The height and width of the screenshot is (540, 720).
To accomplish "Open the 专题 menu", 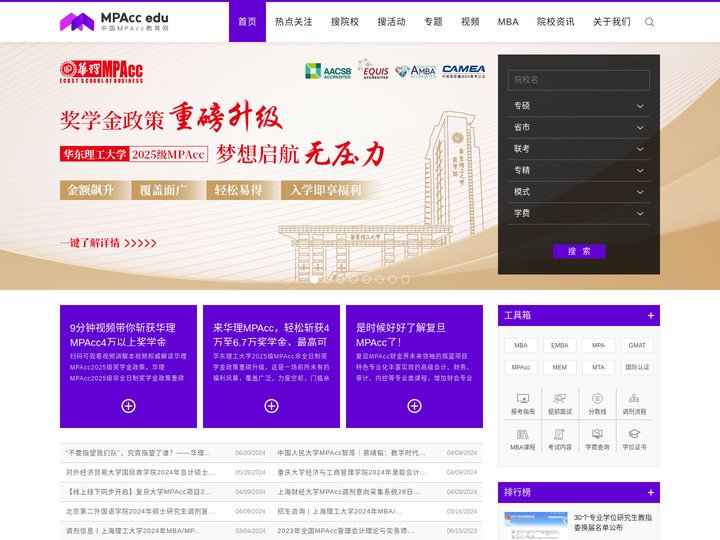I will (x=433, y=22).
